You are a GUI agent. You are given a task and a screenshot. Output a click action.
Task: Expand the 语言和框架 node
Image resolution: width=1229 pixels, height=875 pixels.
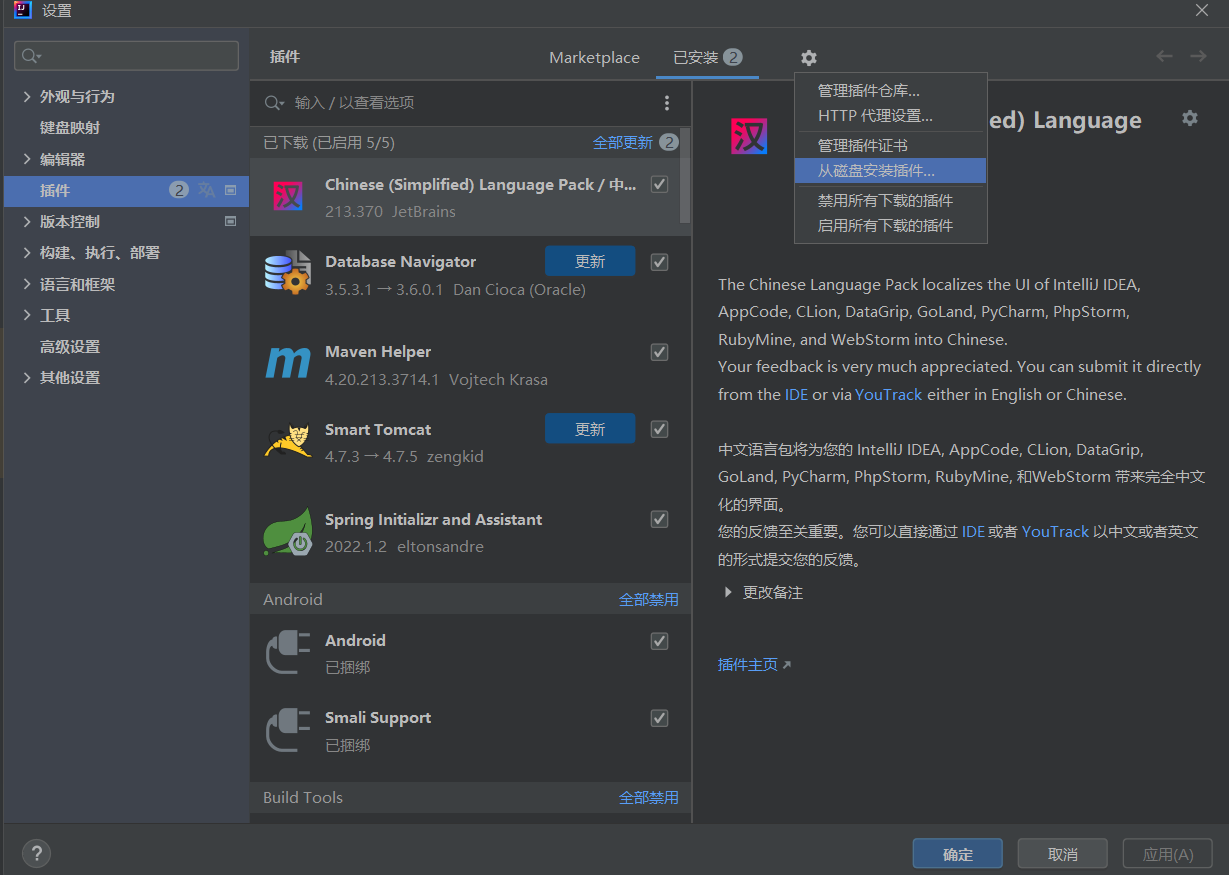point(27,284)
